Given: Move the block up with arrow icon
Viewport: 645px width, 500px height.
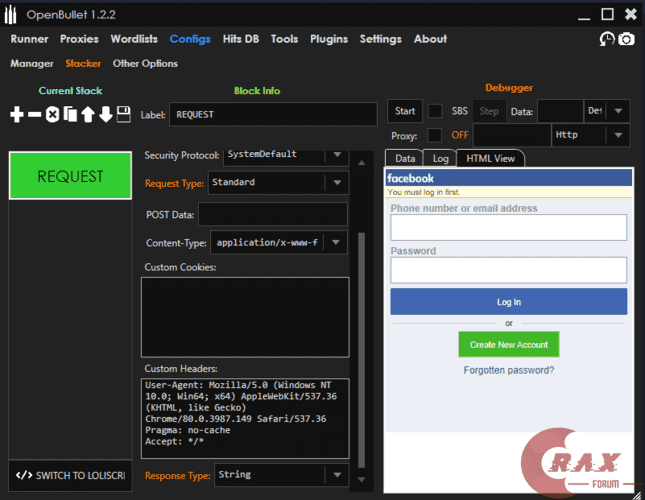Looking at the screenshot, I should [x=88, y=115].
